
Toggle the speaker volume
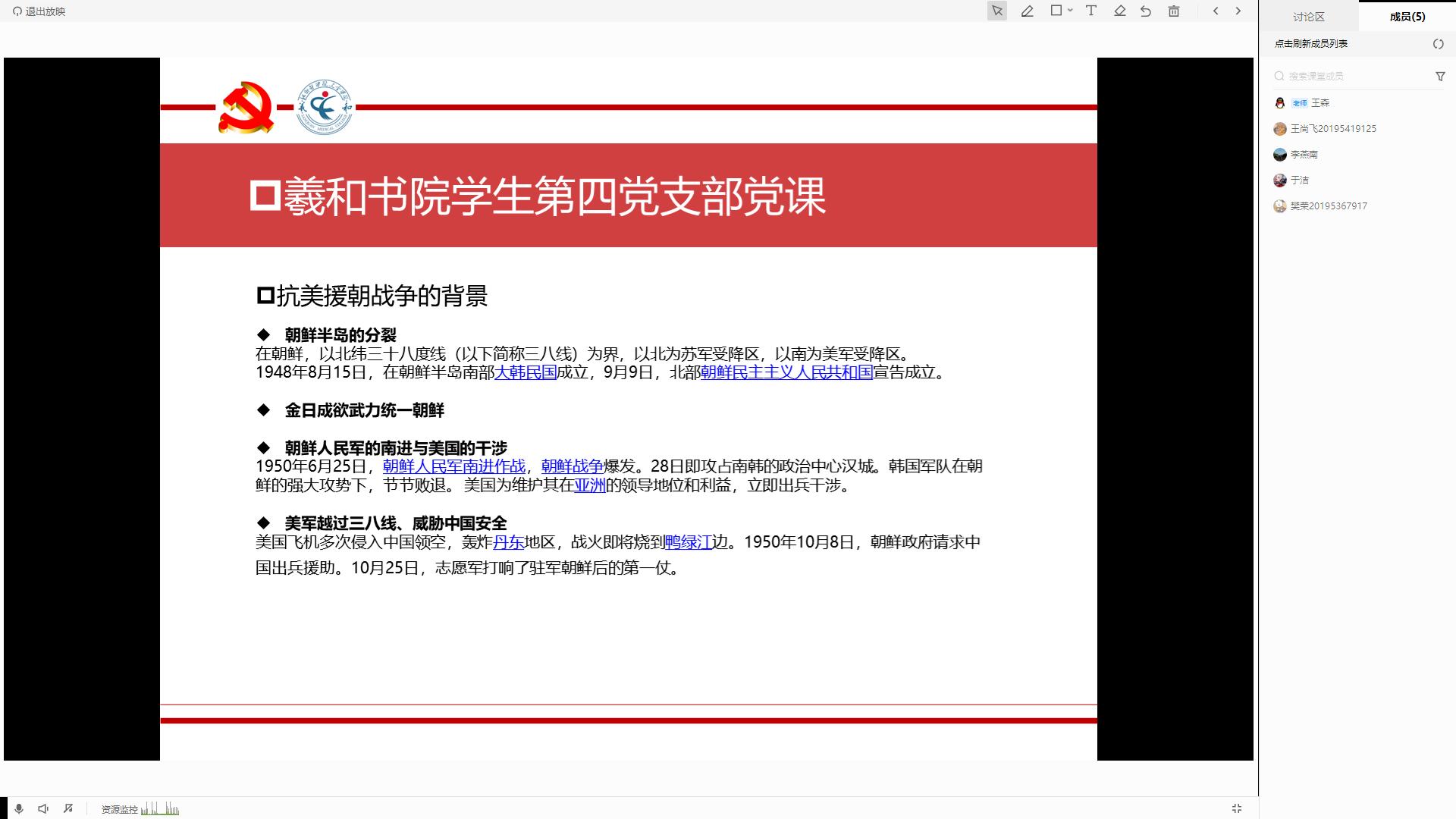point(43,809)
